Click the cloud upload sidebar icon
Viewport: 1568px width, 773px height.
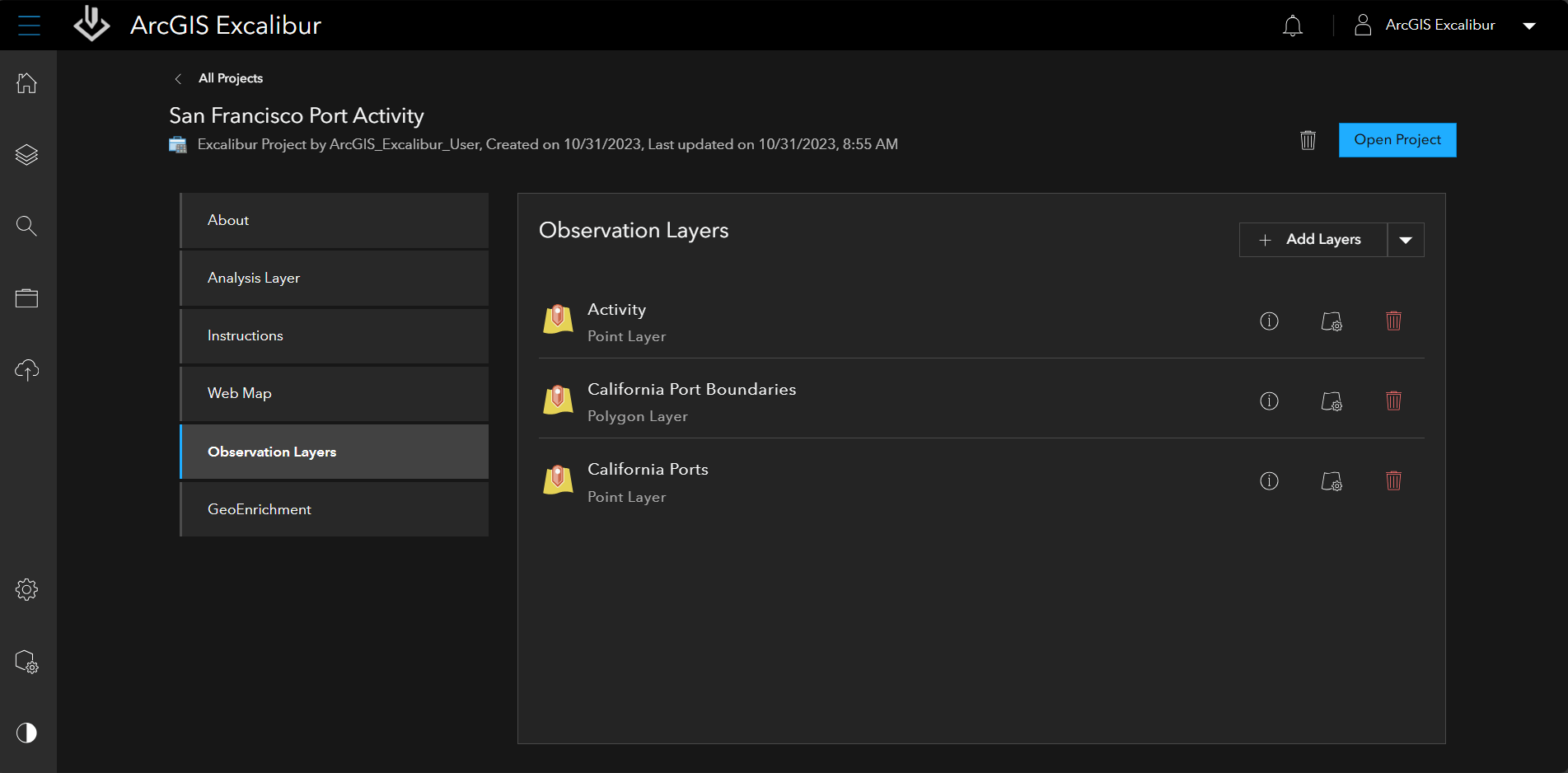[27, 370]
